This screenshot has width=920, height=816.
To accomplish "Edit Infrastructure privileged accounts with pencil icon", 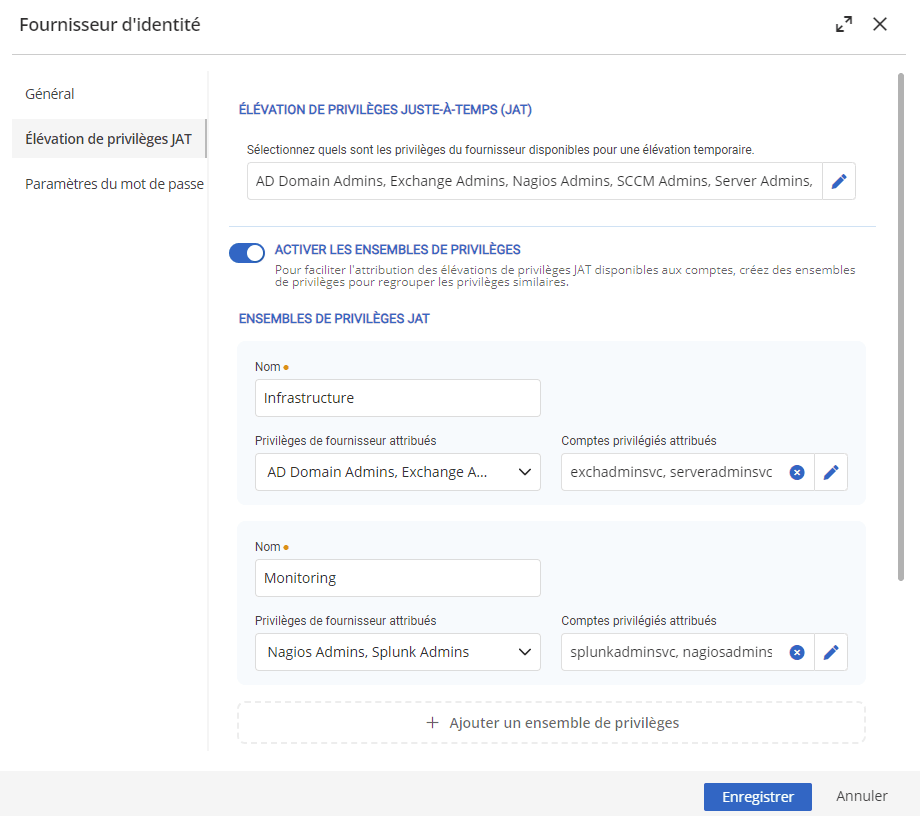I will pyautogui.click(x=831, y=472).
